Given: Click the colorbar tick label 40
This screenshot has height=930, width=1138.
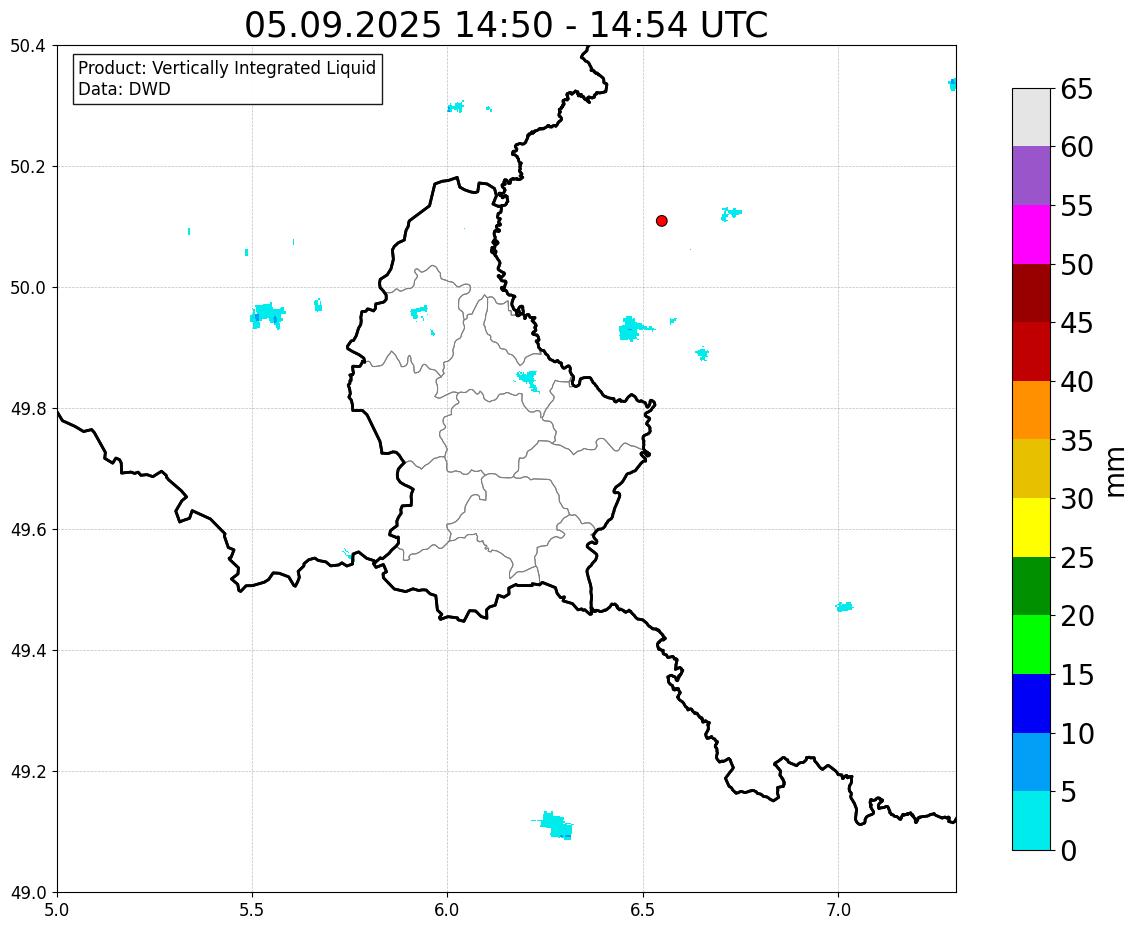Looking at the screenshot, I should [1077, 381].
